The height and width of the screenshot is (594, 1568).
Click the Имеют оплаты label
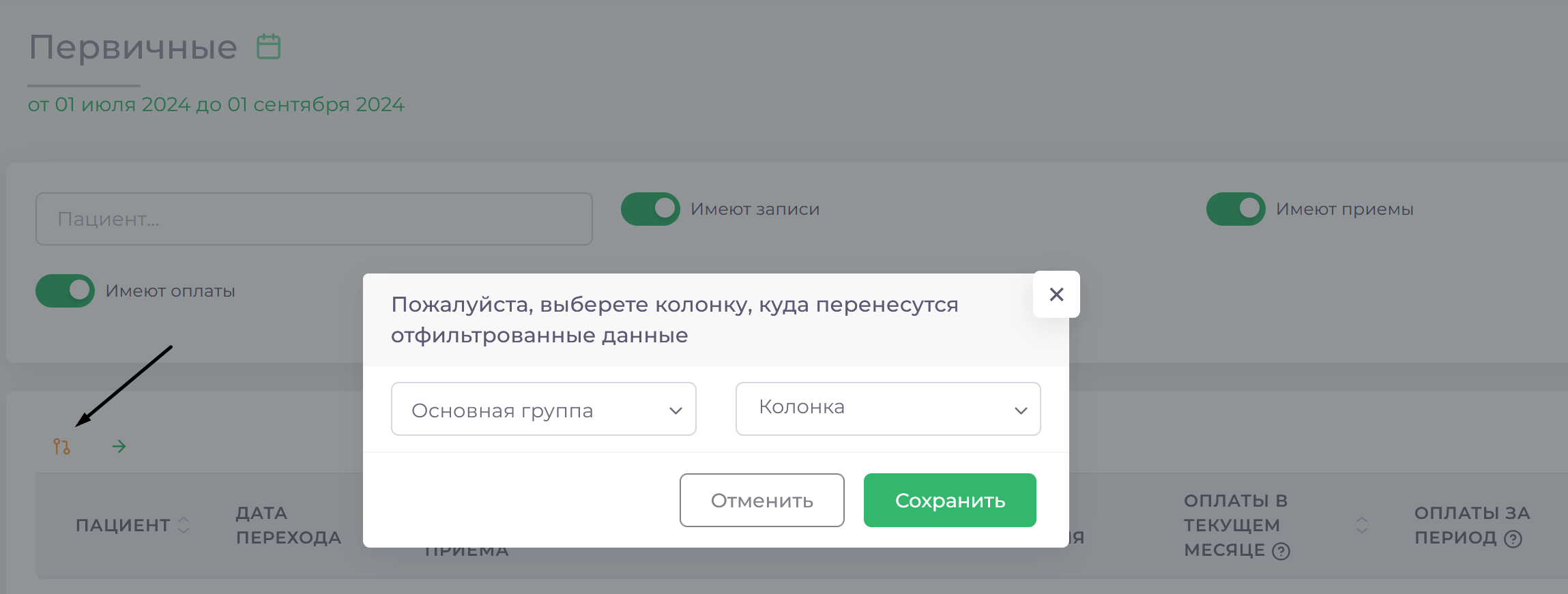[170, 291]
